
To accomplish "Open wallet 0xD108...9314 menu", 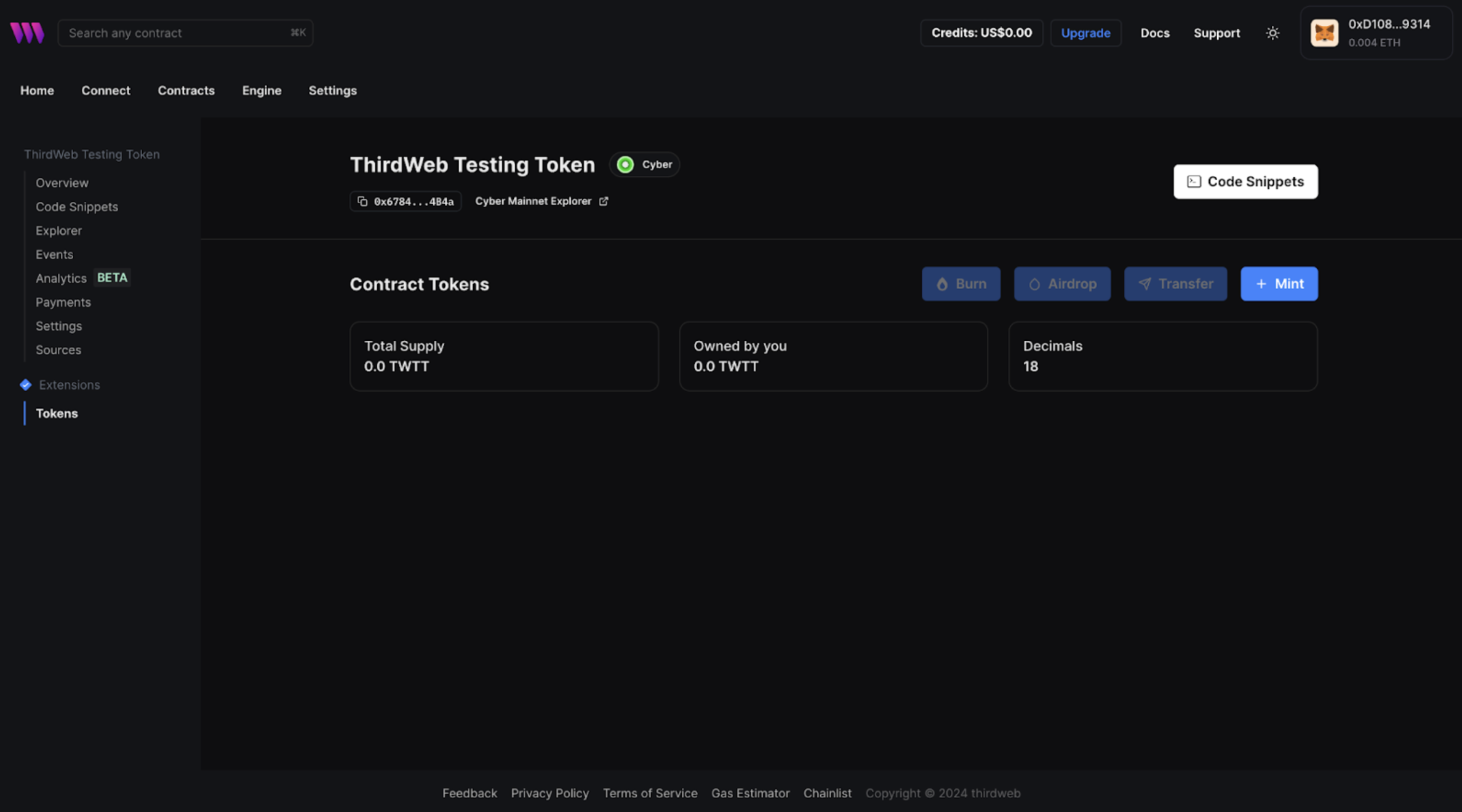I will (1376, 33).
